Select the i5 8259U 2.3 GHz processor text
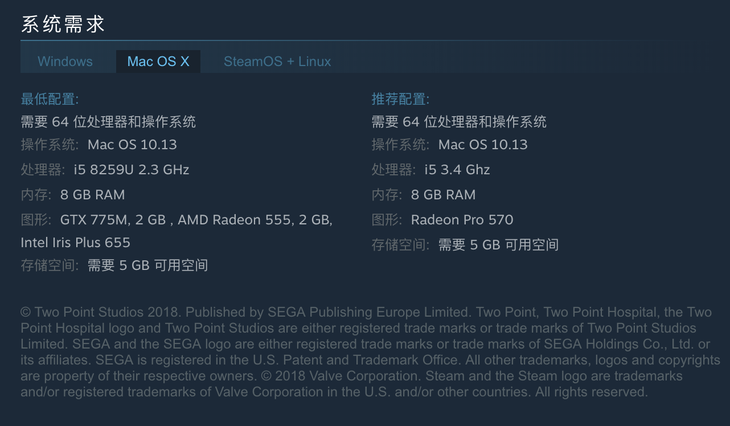 [x=131, y=169]
